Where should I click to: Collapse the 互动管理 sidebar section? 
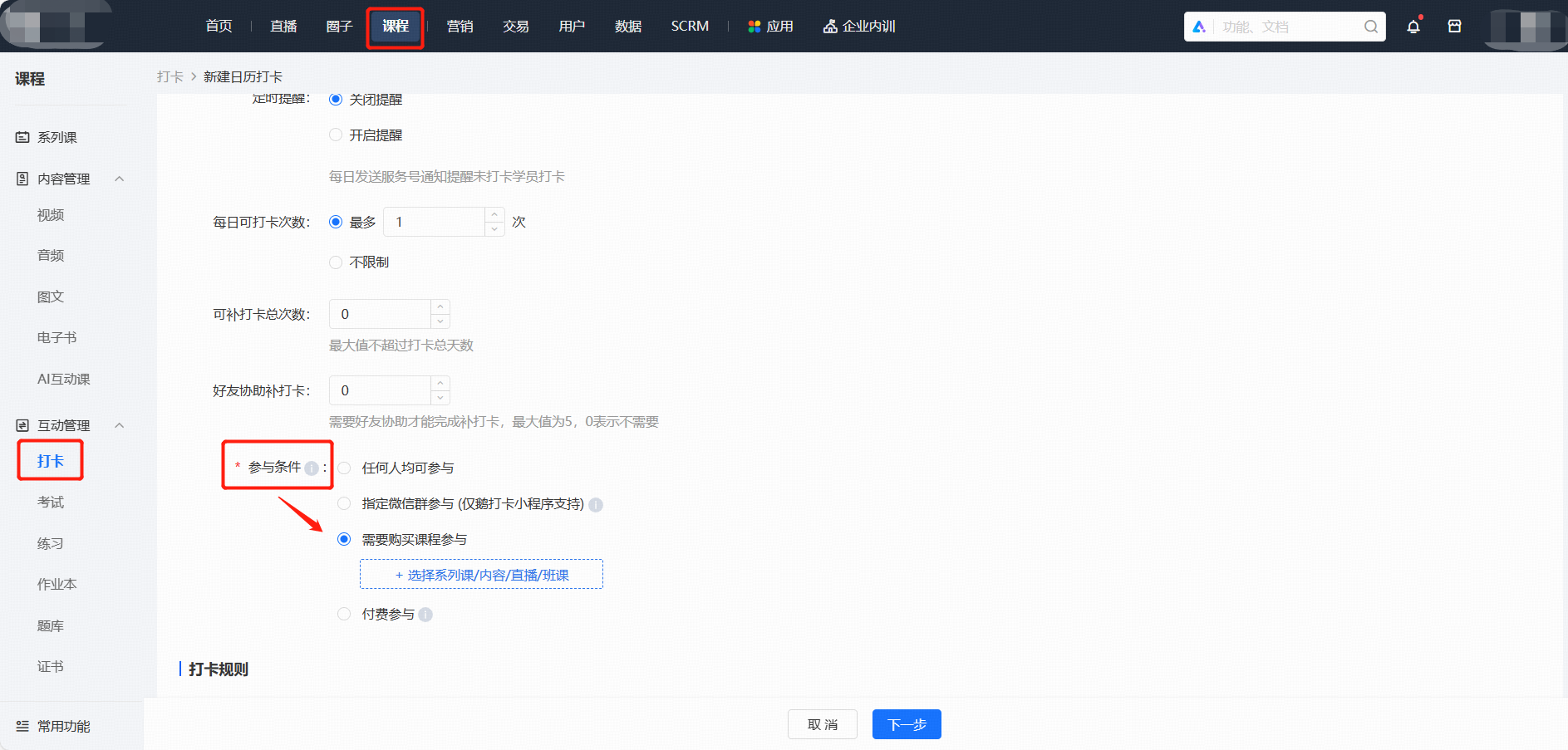[120, 425]
